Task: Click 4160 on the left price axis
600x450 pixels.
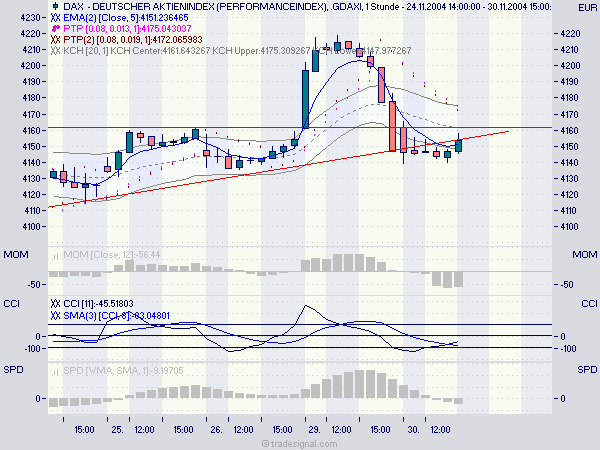Action: pyautogui.click(x=30, y=130)
